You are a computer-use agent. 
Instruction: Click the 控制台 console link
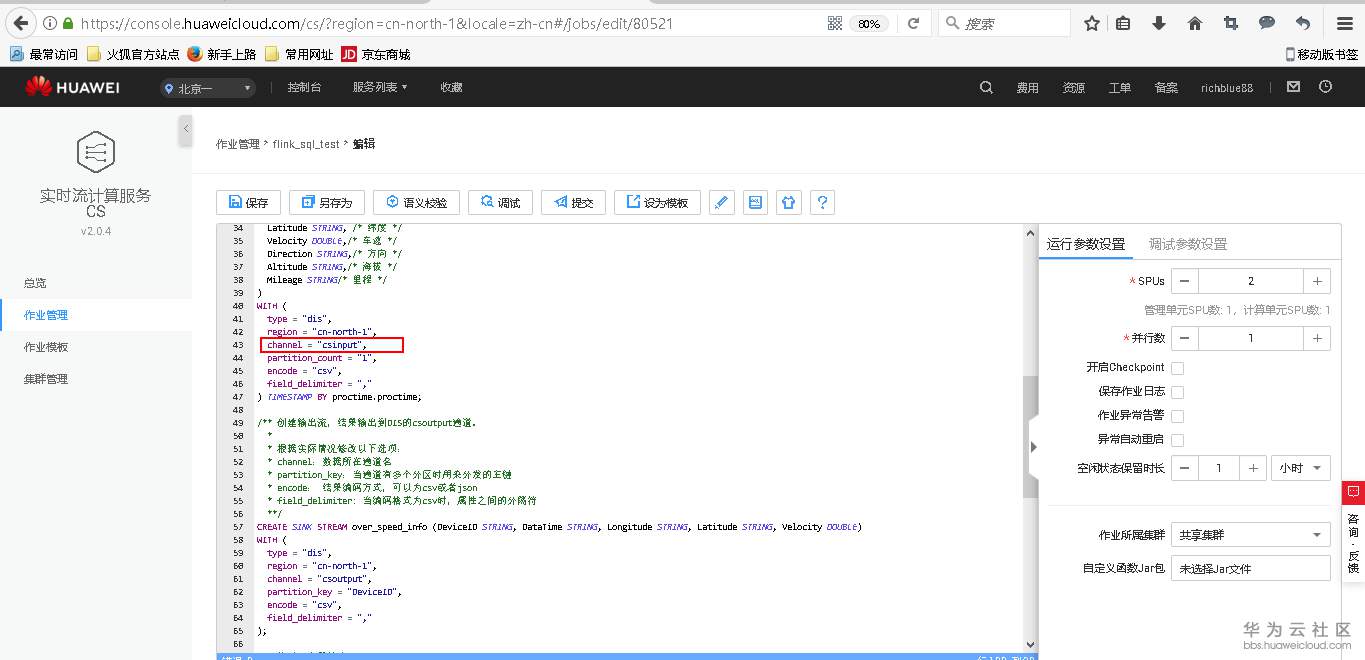(x=304, y=87)
